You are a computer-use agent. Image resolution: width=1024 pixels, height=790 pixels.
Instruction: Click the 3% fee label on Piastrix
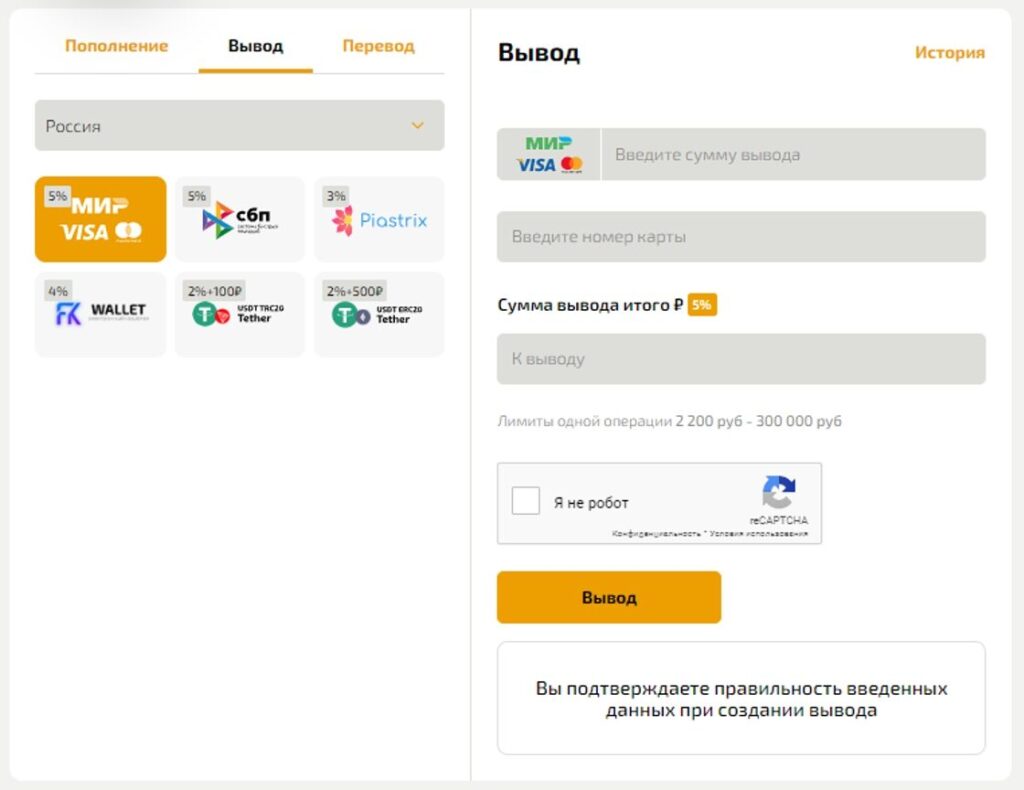pyautogui.click(x=336, y=196)
